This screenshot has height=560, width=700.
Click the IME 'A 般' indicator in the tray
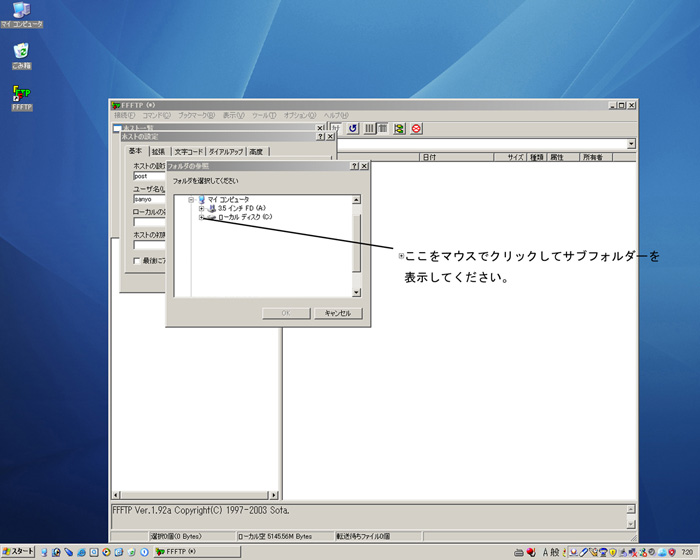point(551,552)
